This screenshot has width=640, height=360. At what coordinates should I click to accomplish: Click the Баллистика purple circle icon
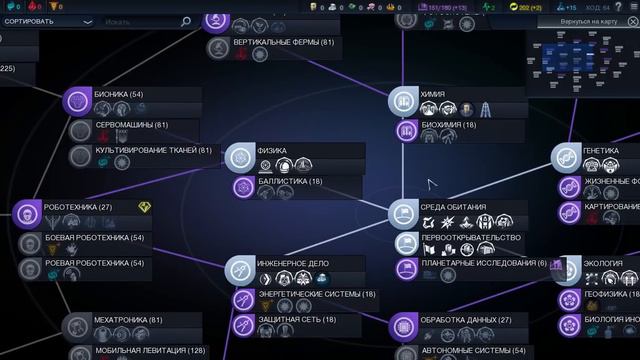click(x=244, y=187)
